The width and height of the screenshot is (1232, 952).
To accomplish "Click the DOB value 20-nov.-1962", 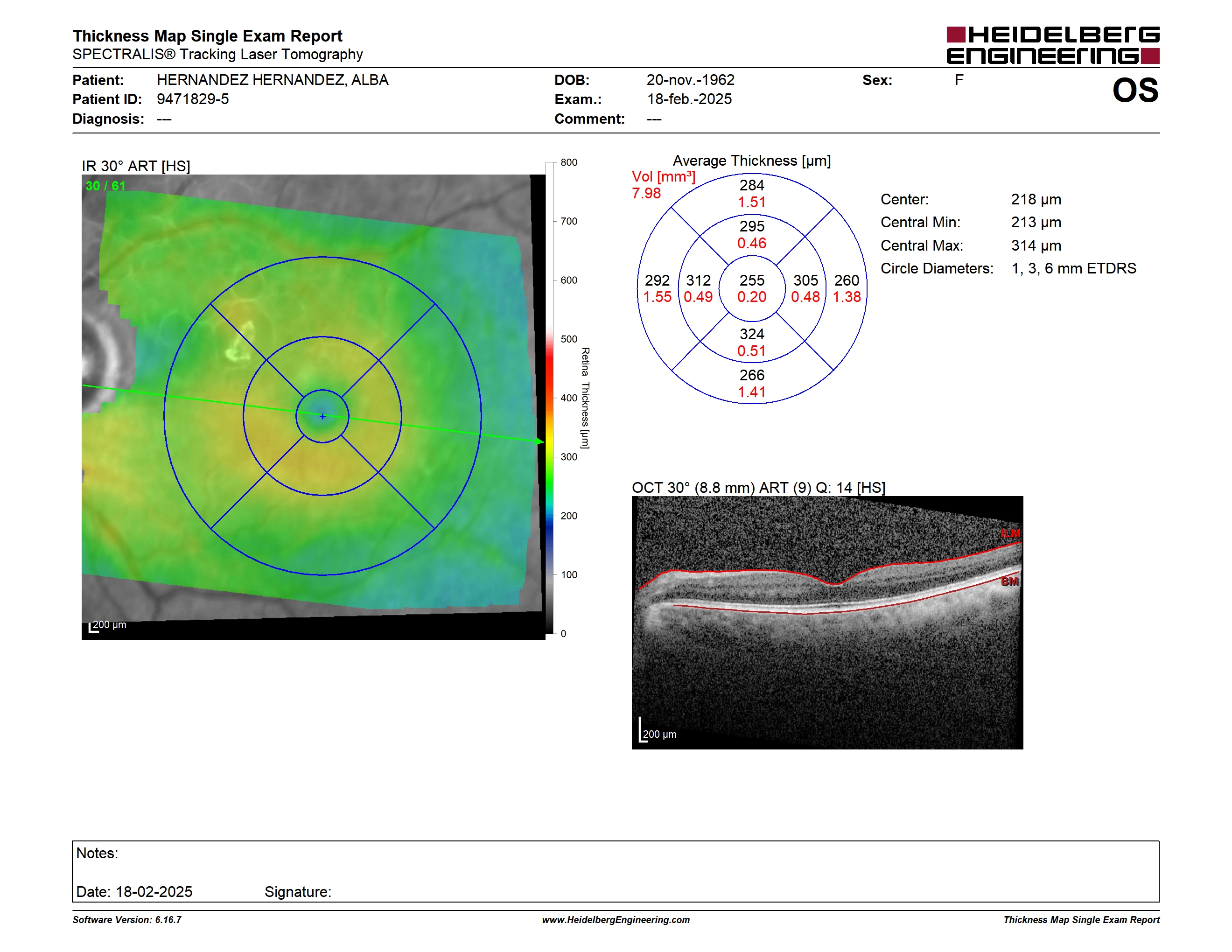I will (691, 80).
